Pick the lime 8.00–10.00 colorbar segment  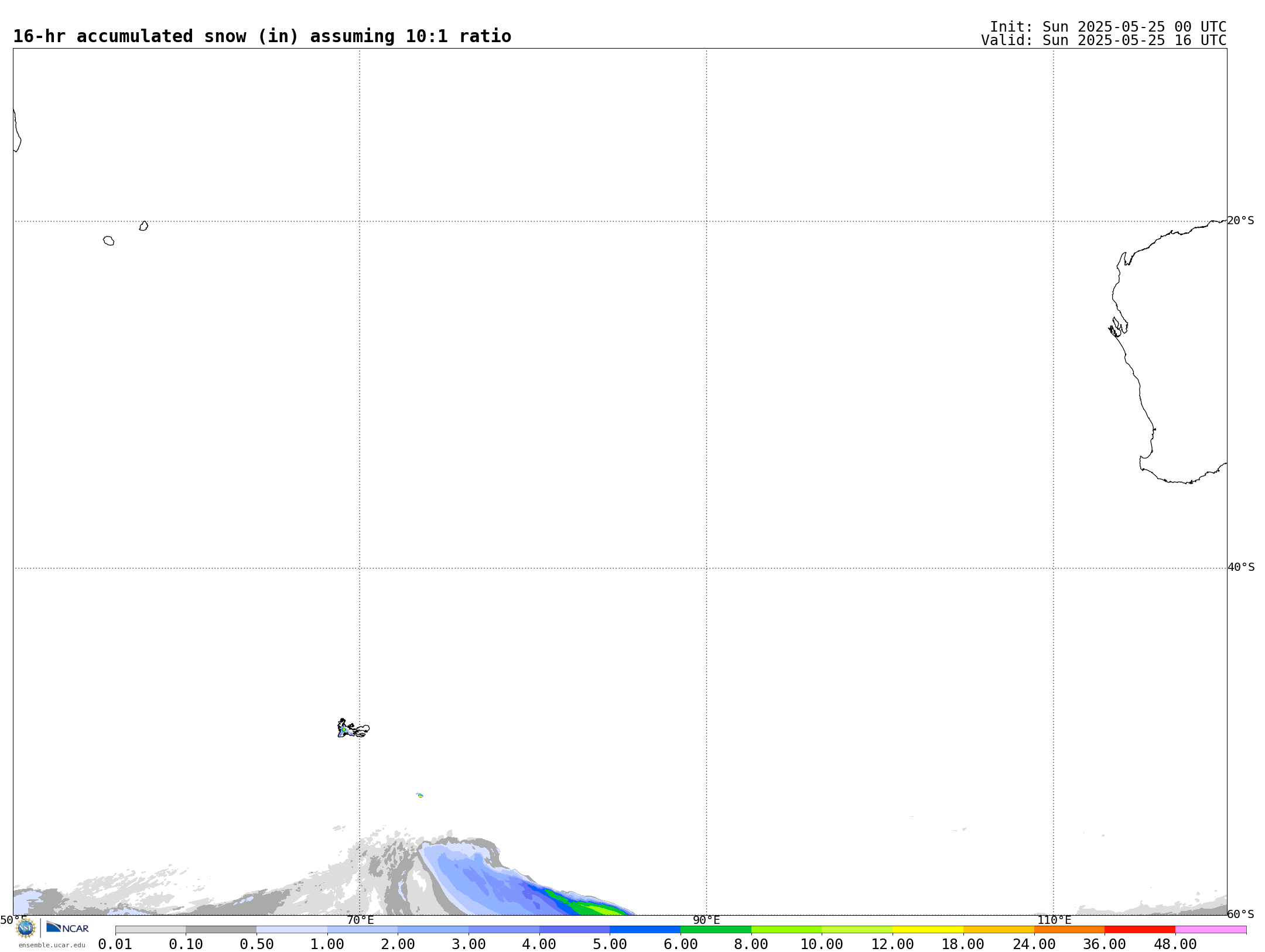[x=787, y=930]
